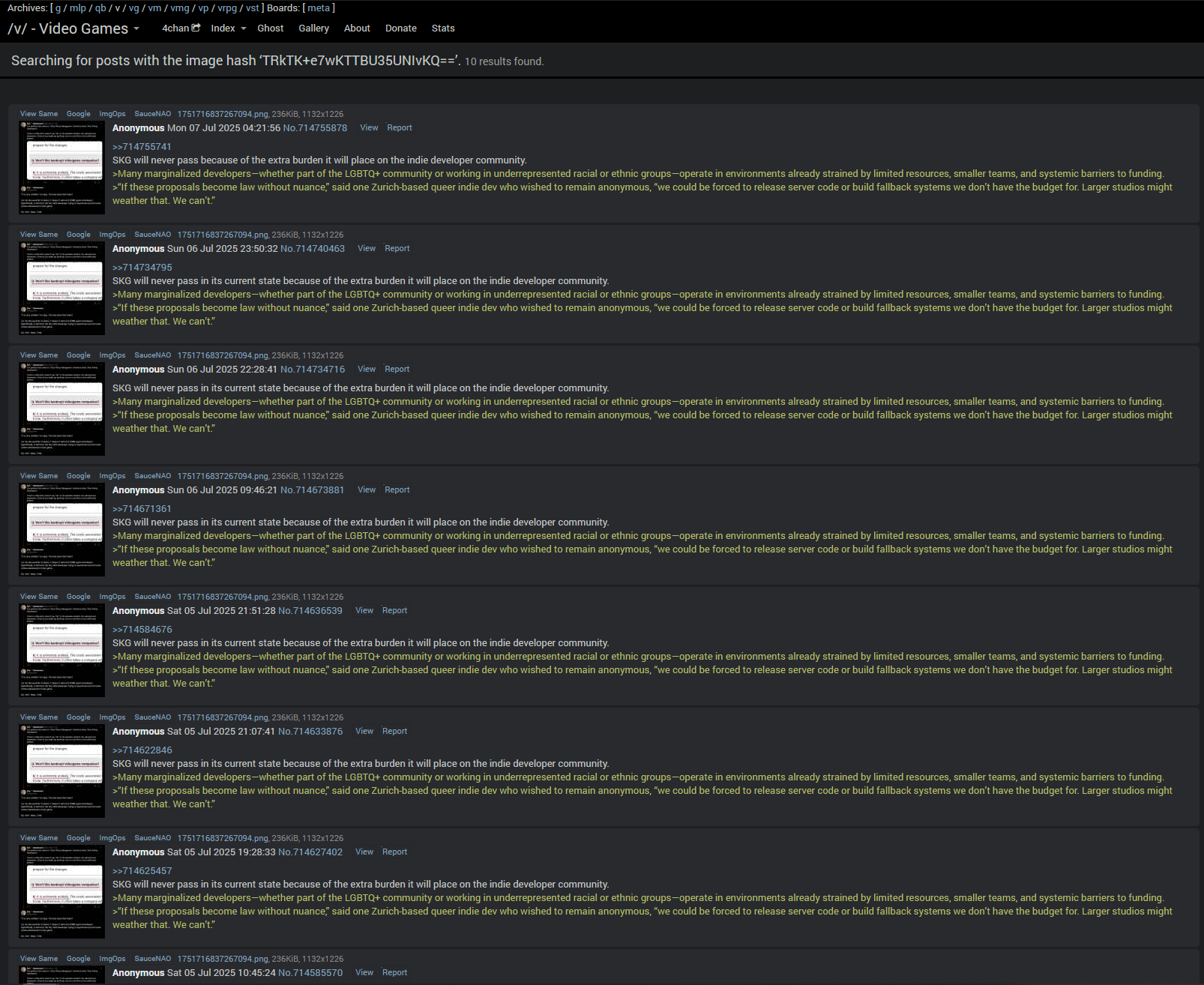Open thumbnail of post No.714633876
Viewport: 1204px width, 985px height.
click(x=61, y=771)
